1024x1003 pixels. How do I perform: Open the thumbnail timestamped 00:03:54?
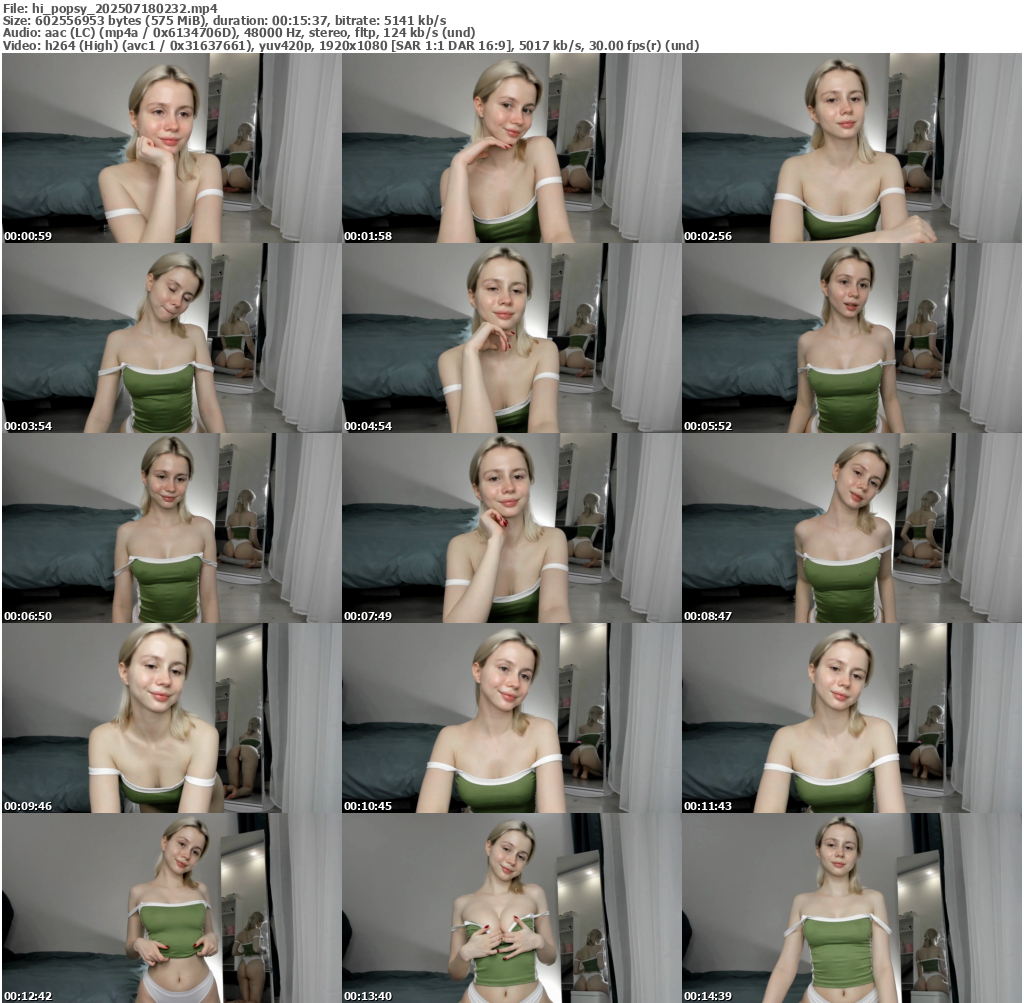tap(172, 338)
